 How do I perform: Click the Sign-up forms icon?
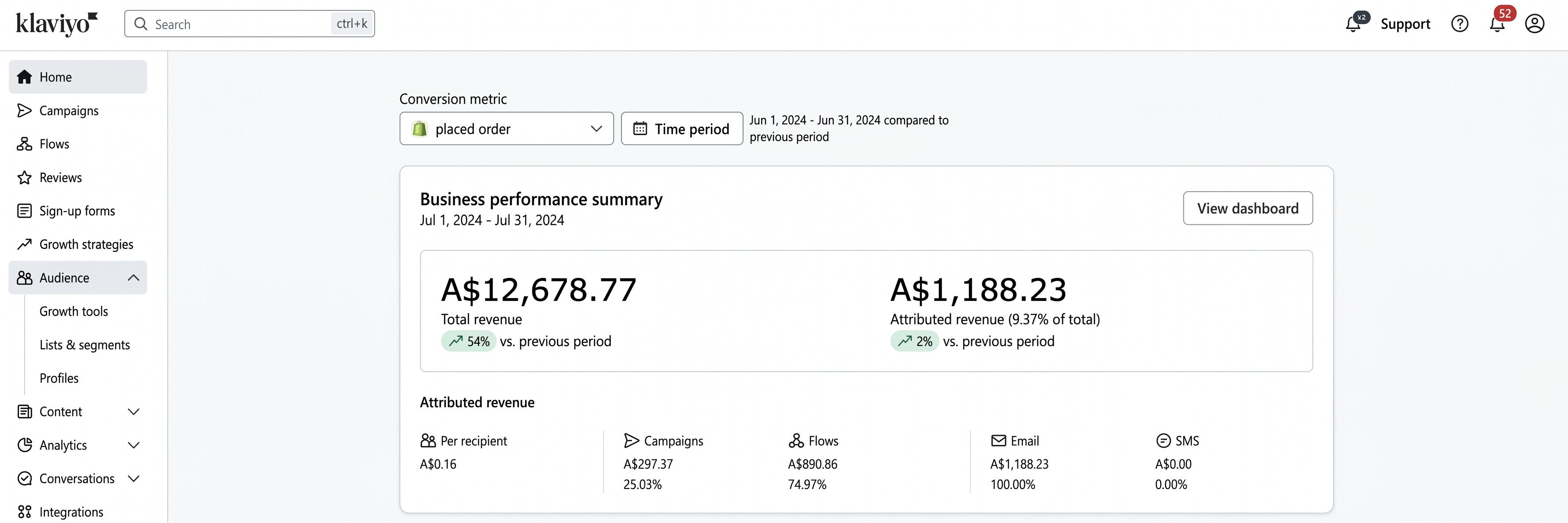pos(24,211)
